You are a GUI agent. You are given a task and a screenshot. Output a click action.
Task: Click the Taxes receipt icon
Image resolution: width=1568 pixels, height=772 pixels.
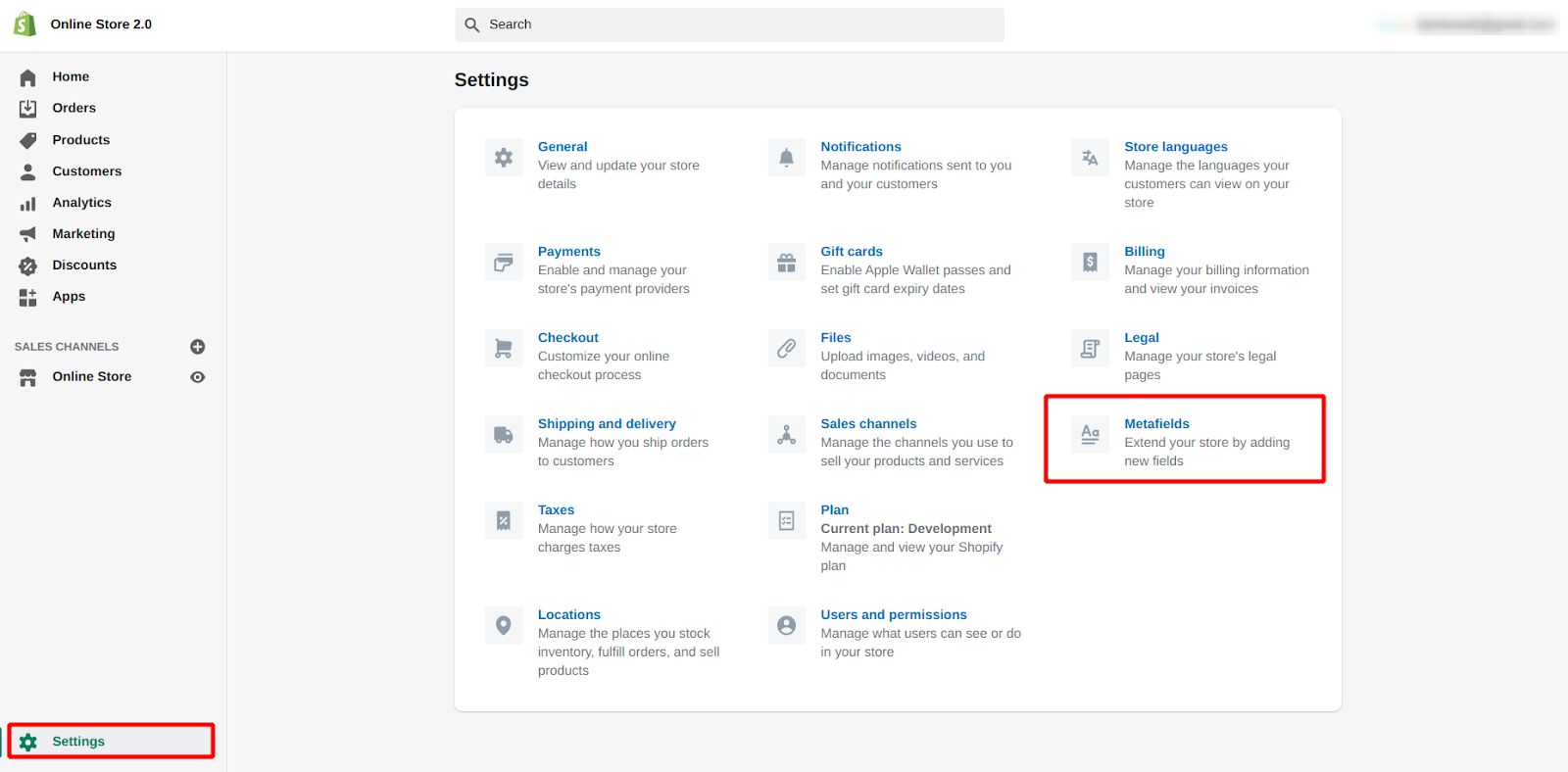[x=504, y=521]
